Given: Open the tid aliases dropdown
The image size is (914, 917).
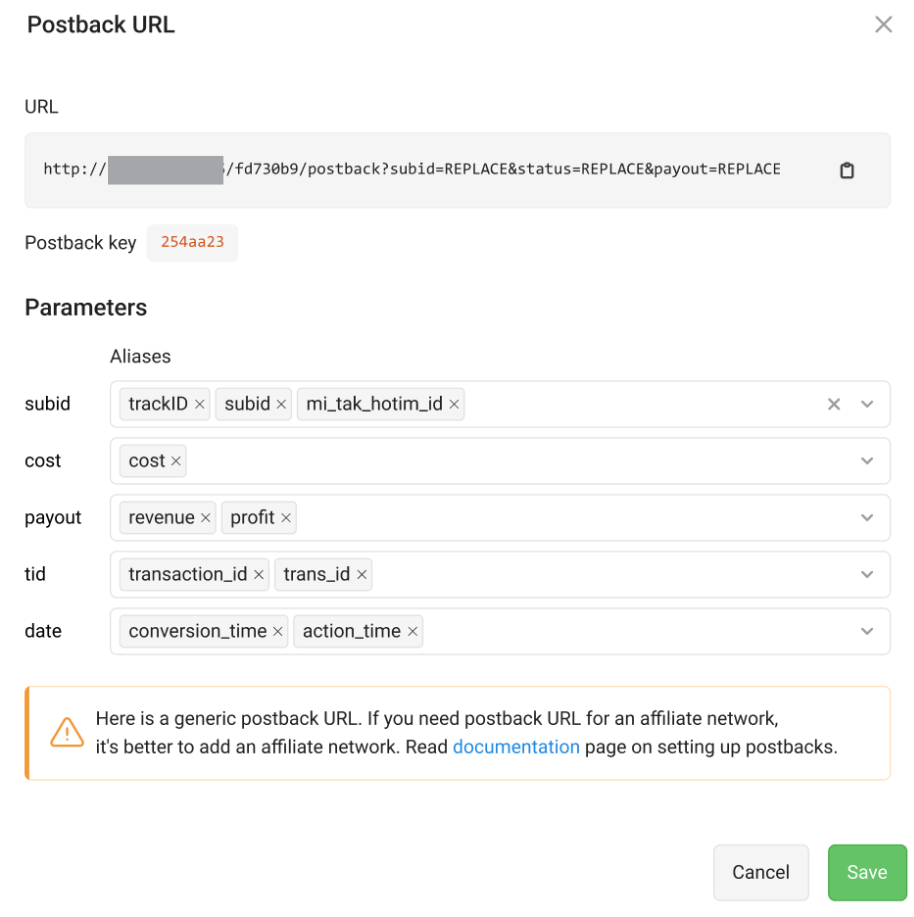Looking at the screenshot, I should point(867,575).
